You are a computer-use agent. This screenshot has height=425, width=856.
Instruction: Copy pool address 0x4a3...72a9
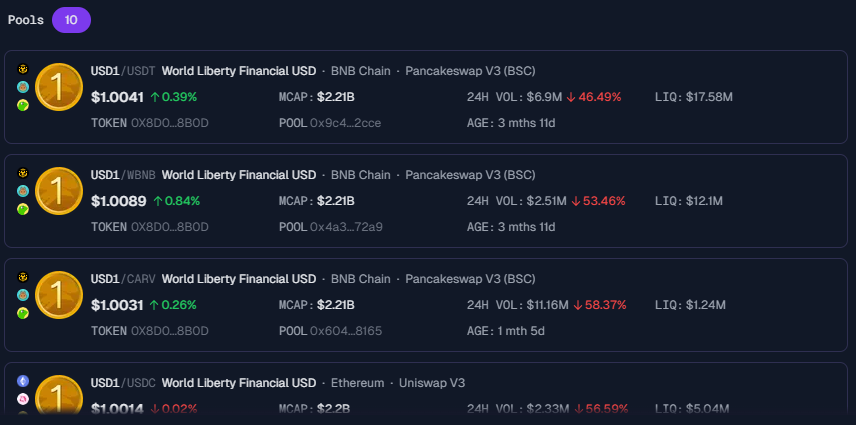346,227
